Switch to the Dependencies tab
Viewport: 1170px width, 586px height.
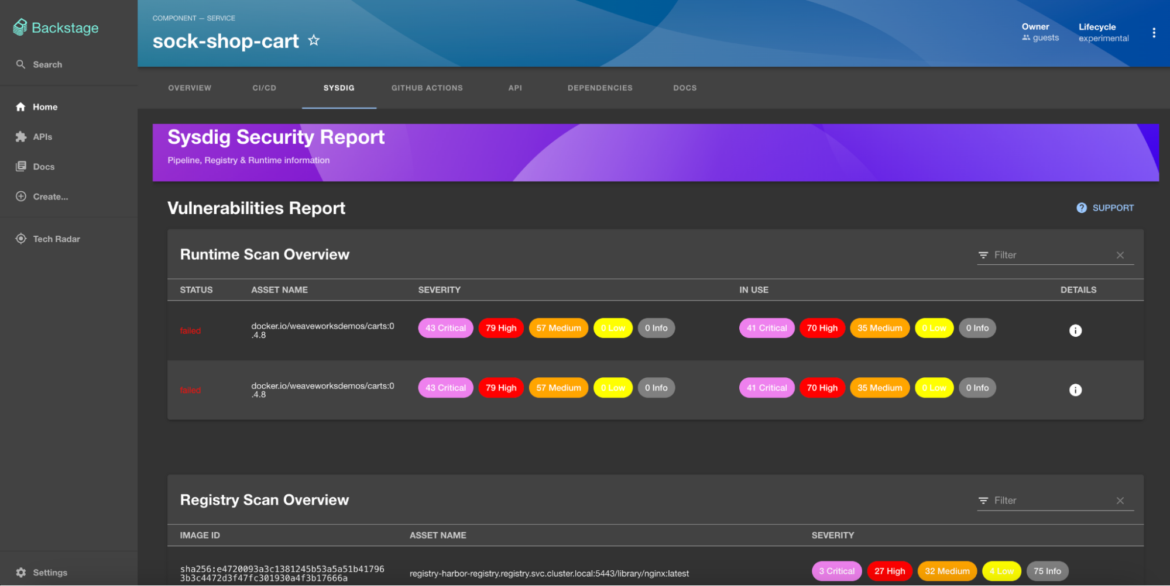600,88
